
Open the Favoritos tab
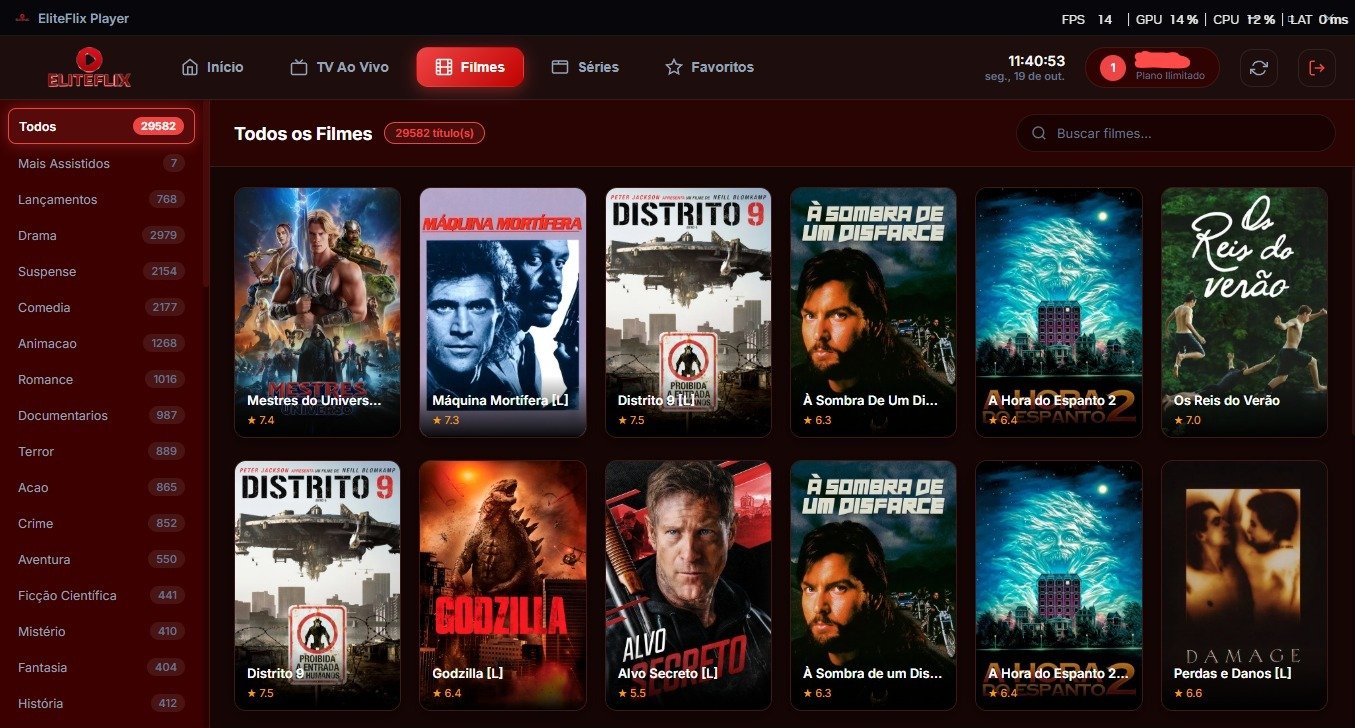coord(709,67)
